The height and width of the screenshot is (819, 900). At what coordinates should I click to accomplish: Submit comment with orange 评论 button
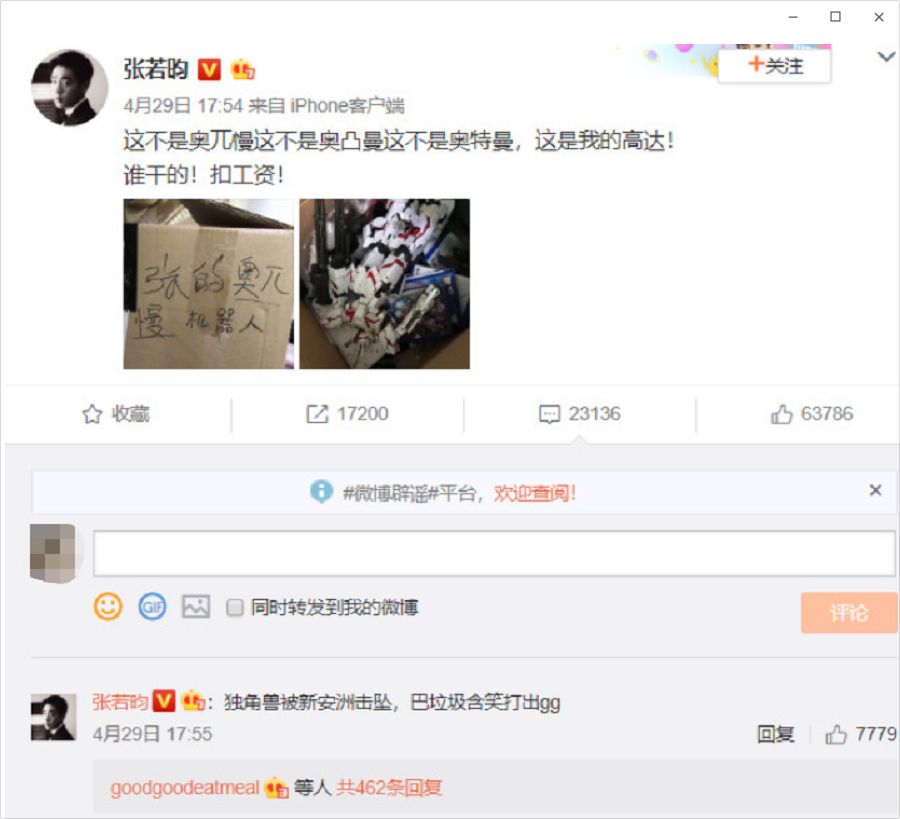coord(849,612)
